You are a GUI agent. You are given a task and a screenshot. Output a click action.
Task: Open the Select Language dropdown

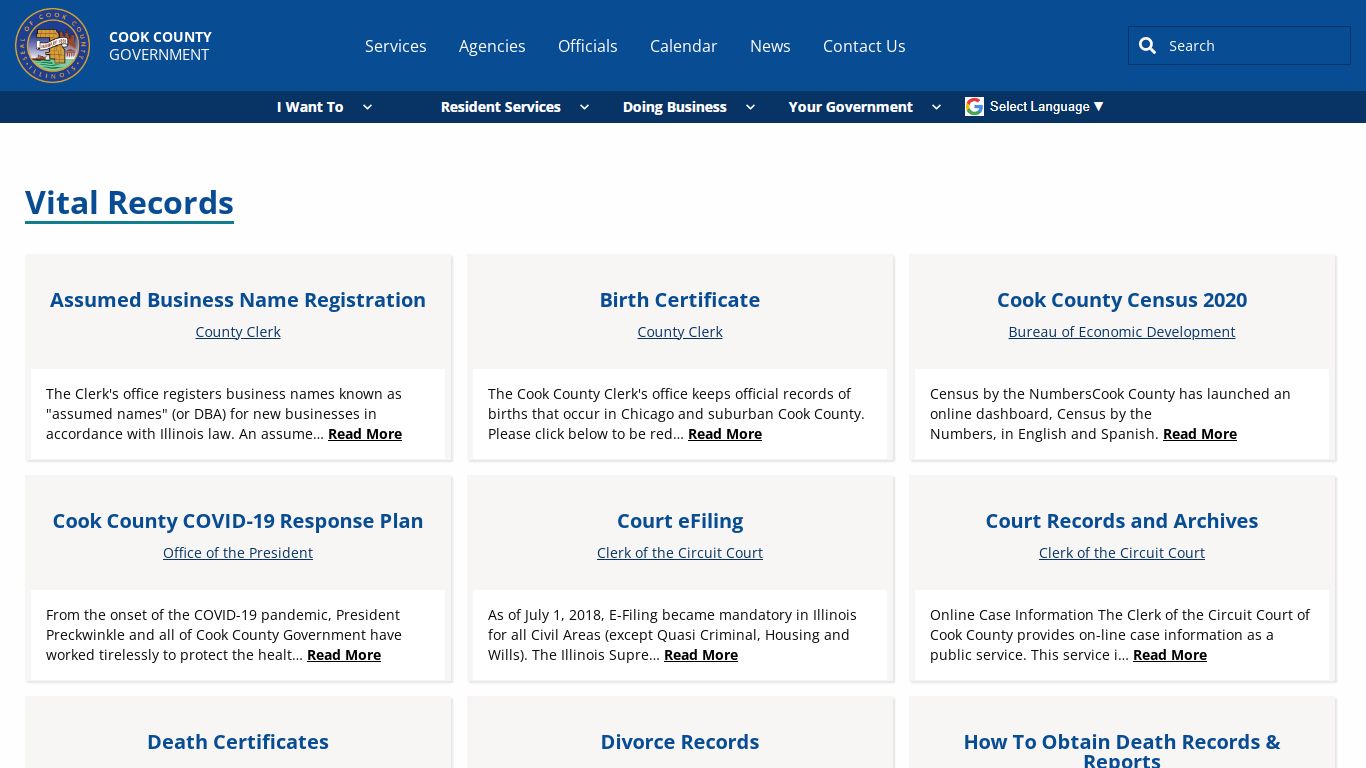[x=1046, y=107]
